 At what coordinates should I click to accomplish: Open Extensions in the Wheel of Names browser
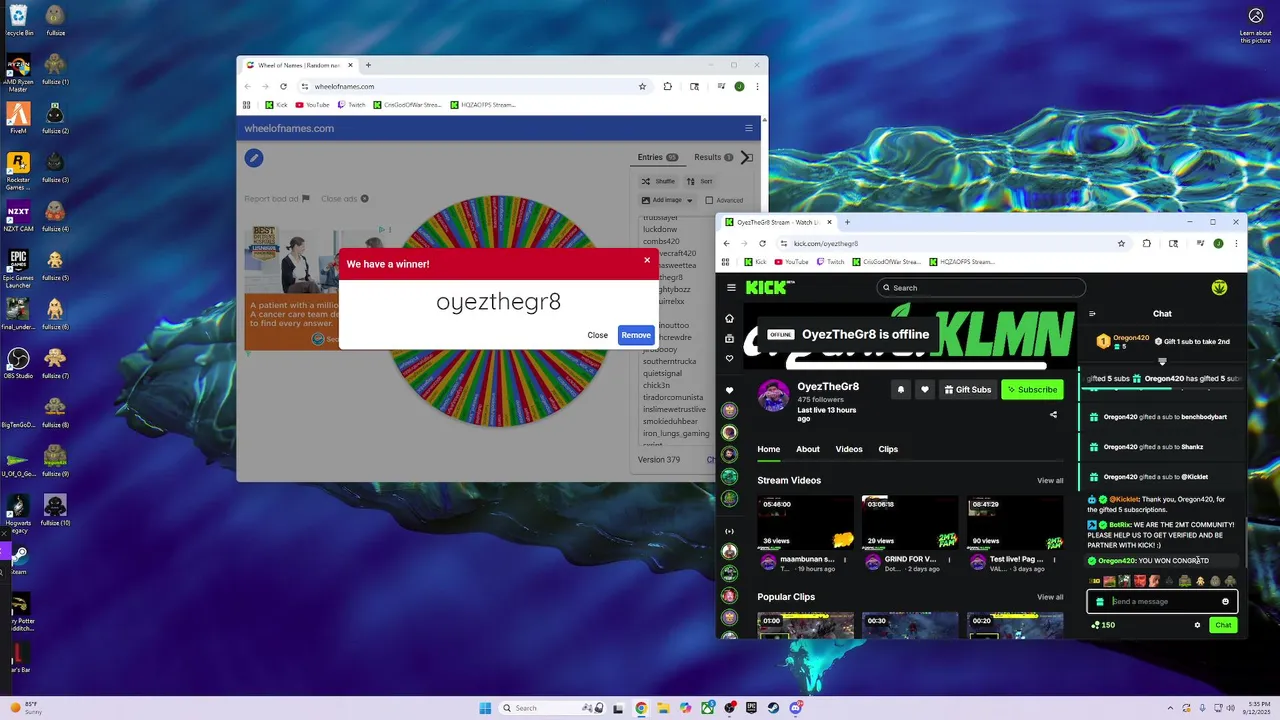tap(668, 86)
